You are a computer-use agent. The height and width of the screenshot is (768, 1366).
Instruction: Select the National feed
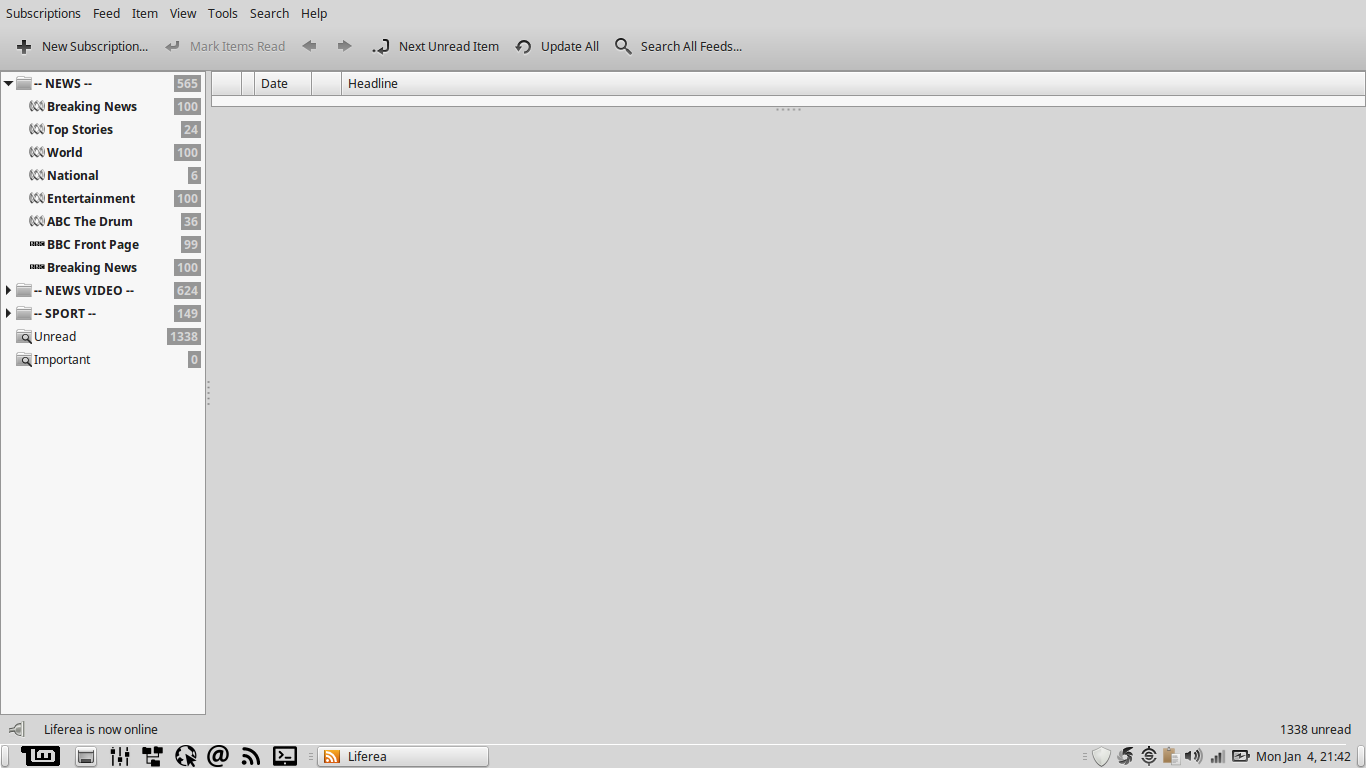point(103,175)
